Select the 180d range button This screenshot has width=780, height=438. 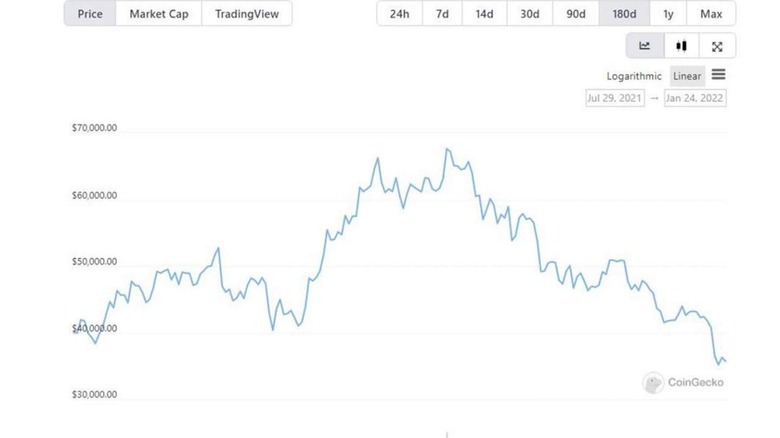click(624, 14)
